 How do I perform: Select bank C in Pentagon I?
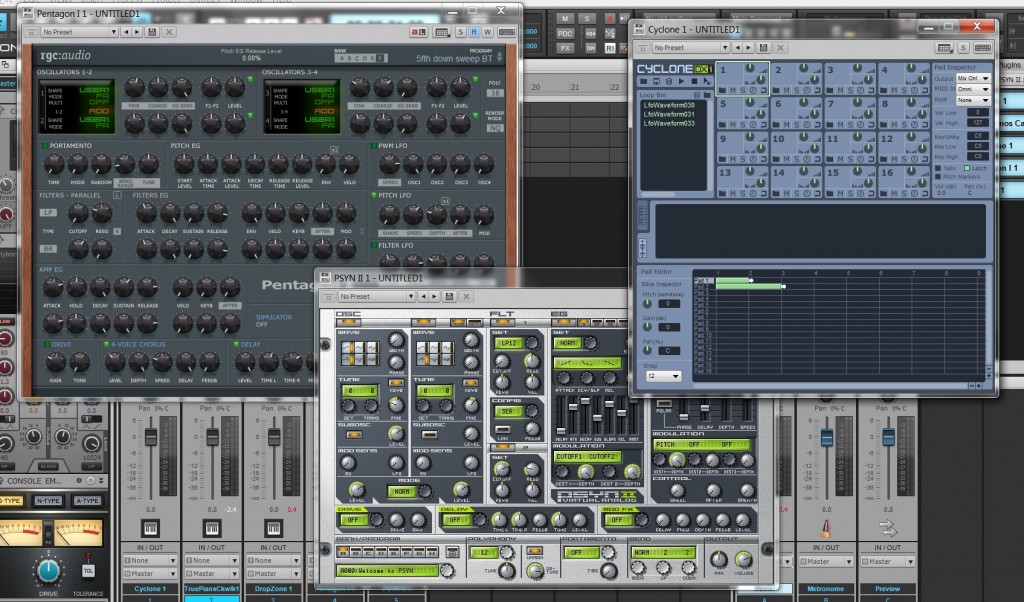pyautogui.click(x=357, y=58)
